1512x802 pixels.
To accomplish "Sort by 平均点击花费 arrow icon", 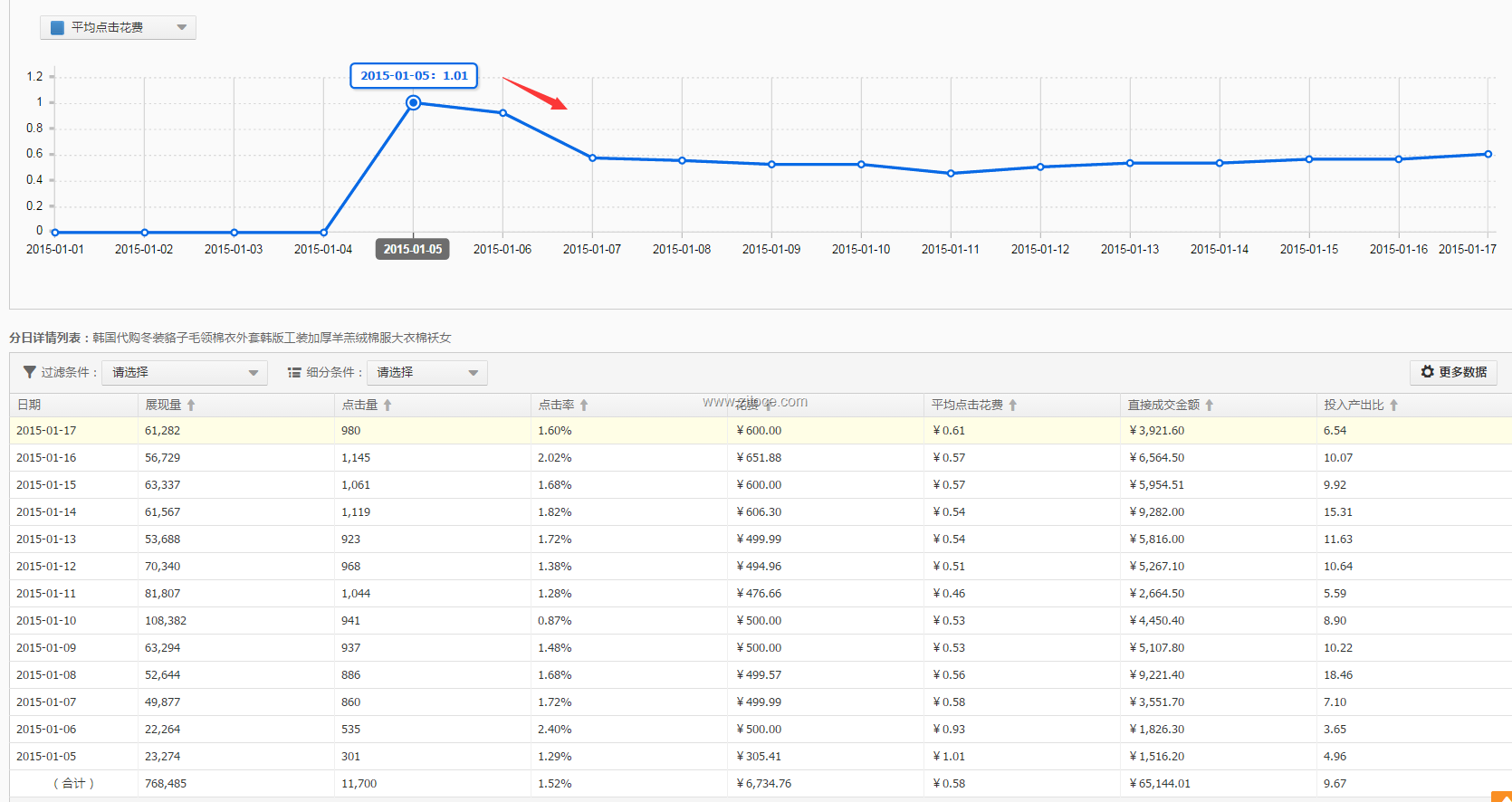I will pos(1013,406).
